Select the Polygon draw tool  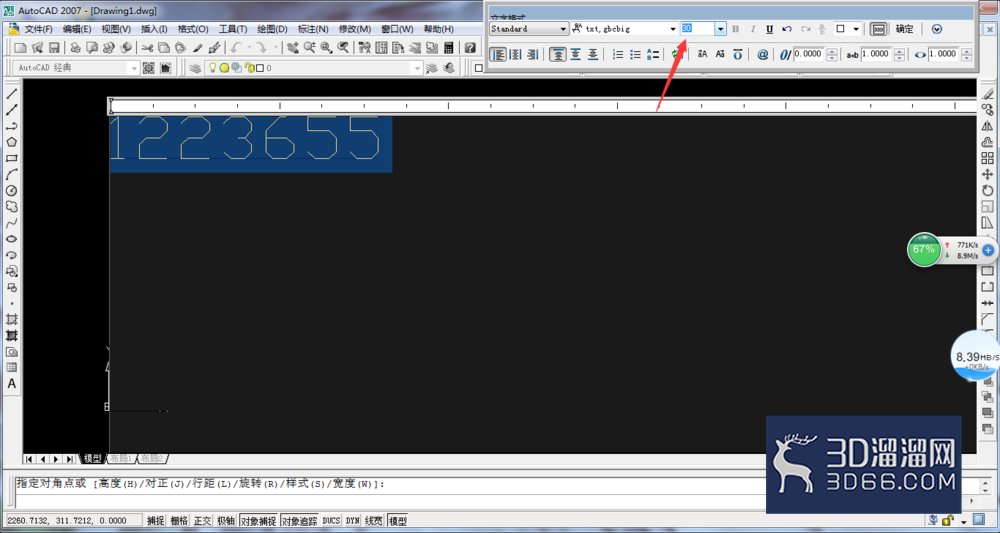pos(11,142)
